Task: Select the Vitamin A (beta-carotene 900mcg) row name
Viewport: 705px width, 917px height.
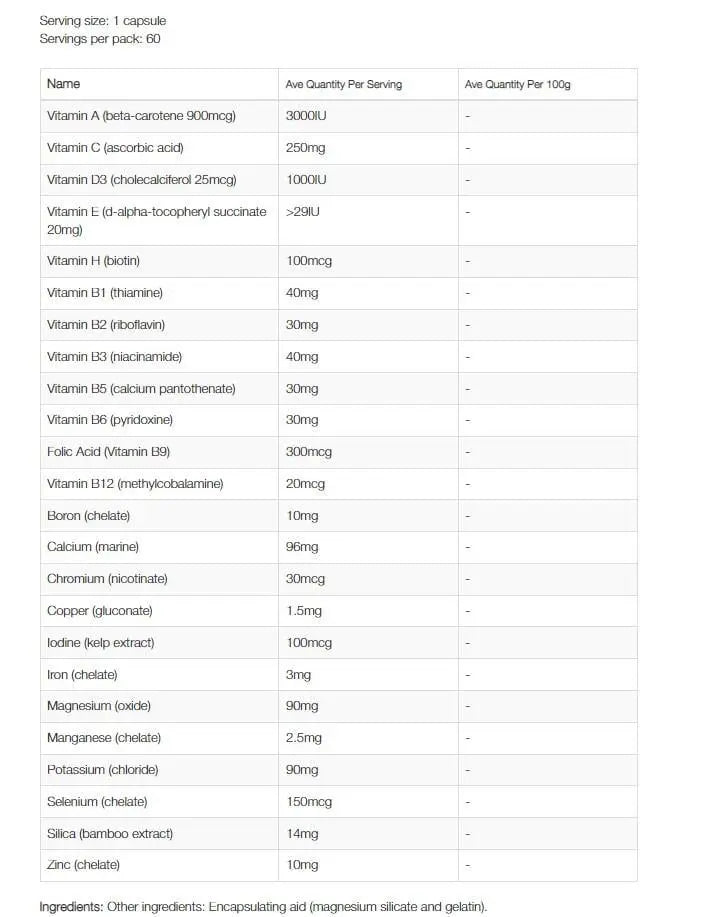Action: click(x=141, y=116)
